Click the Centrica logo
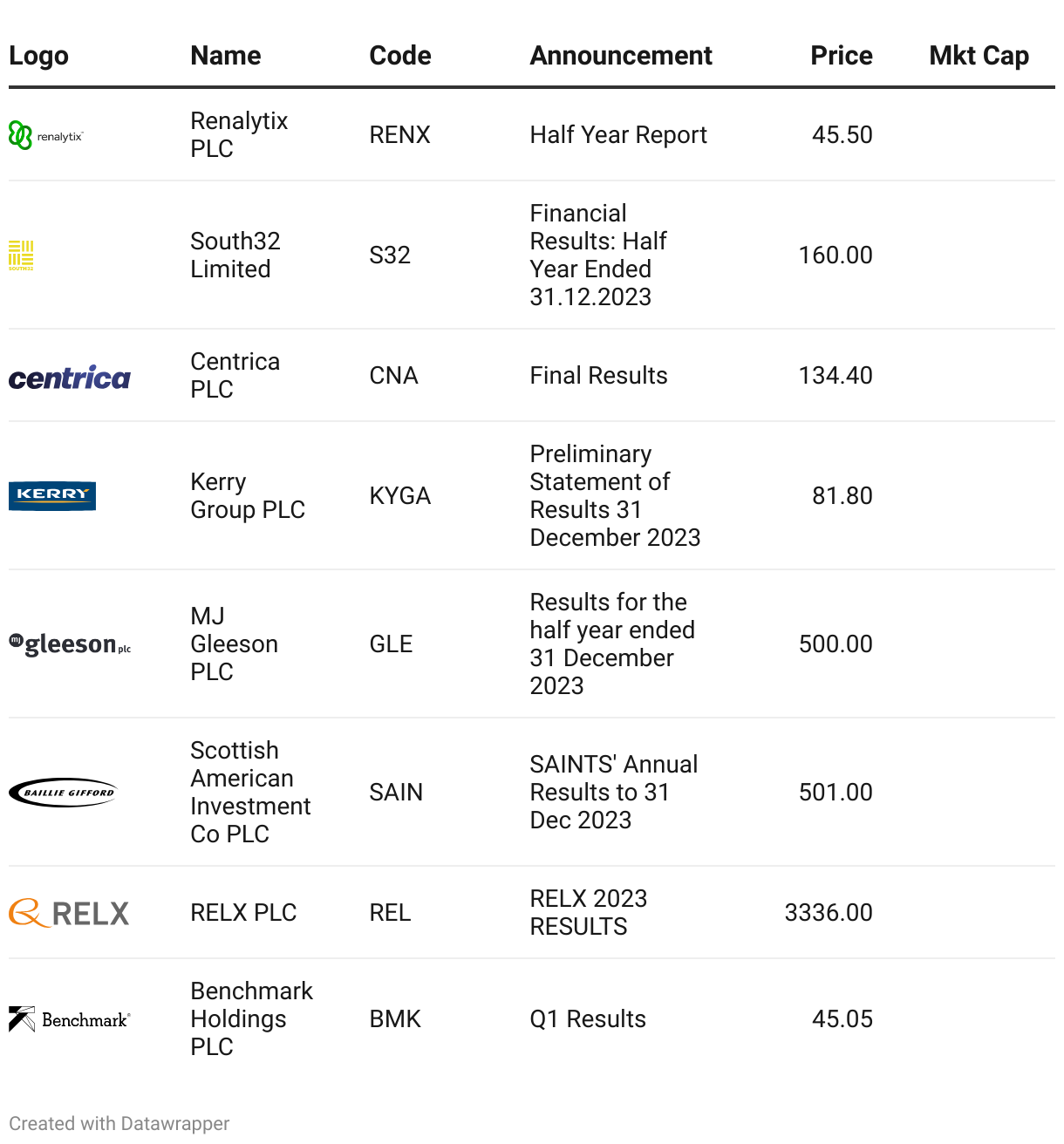1064x1144 pixels. coord(70,378)
